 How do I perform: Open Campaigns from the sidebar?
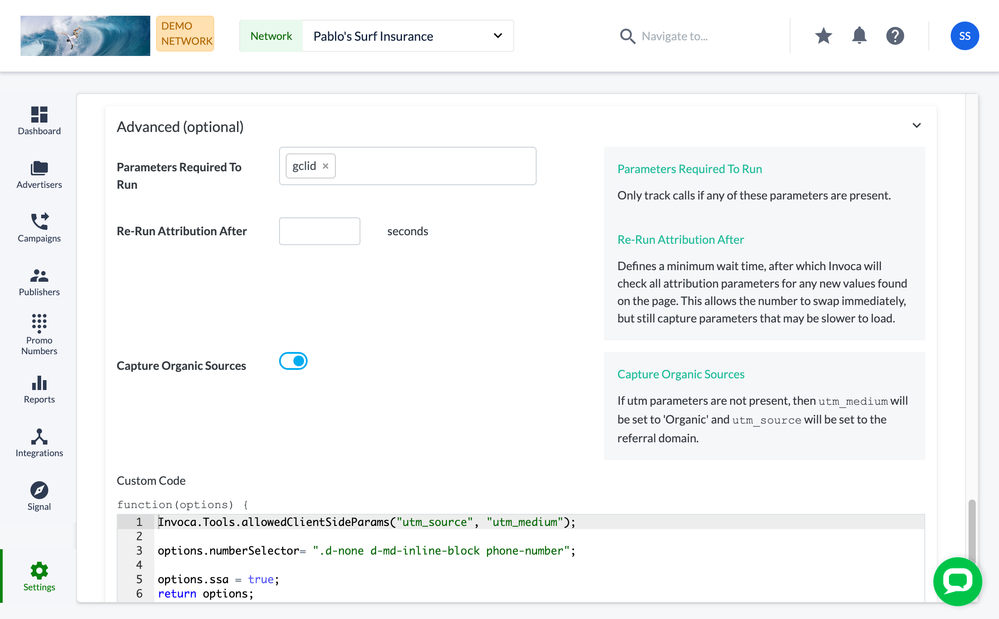pos(39,227)
